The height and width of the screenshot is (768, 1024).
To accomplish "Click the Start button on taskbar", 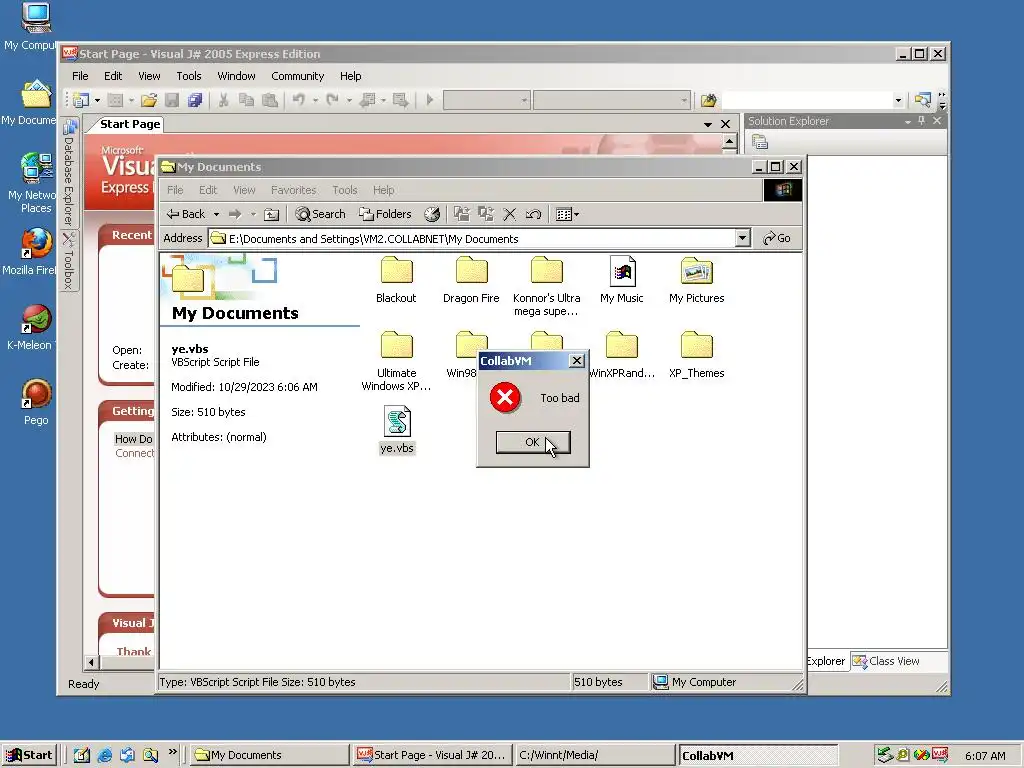I will [30, 755].
